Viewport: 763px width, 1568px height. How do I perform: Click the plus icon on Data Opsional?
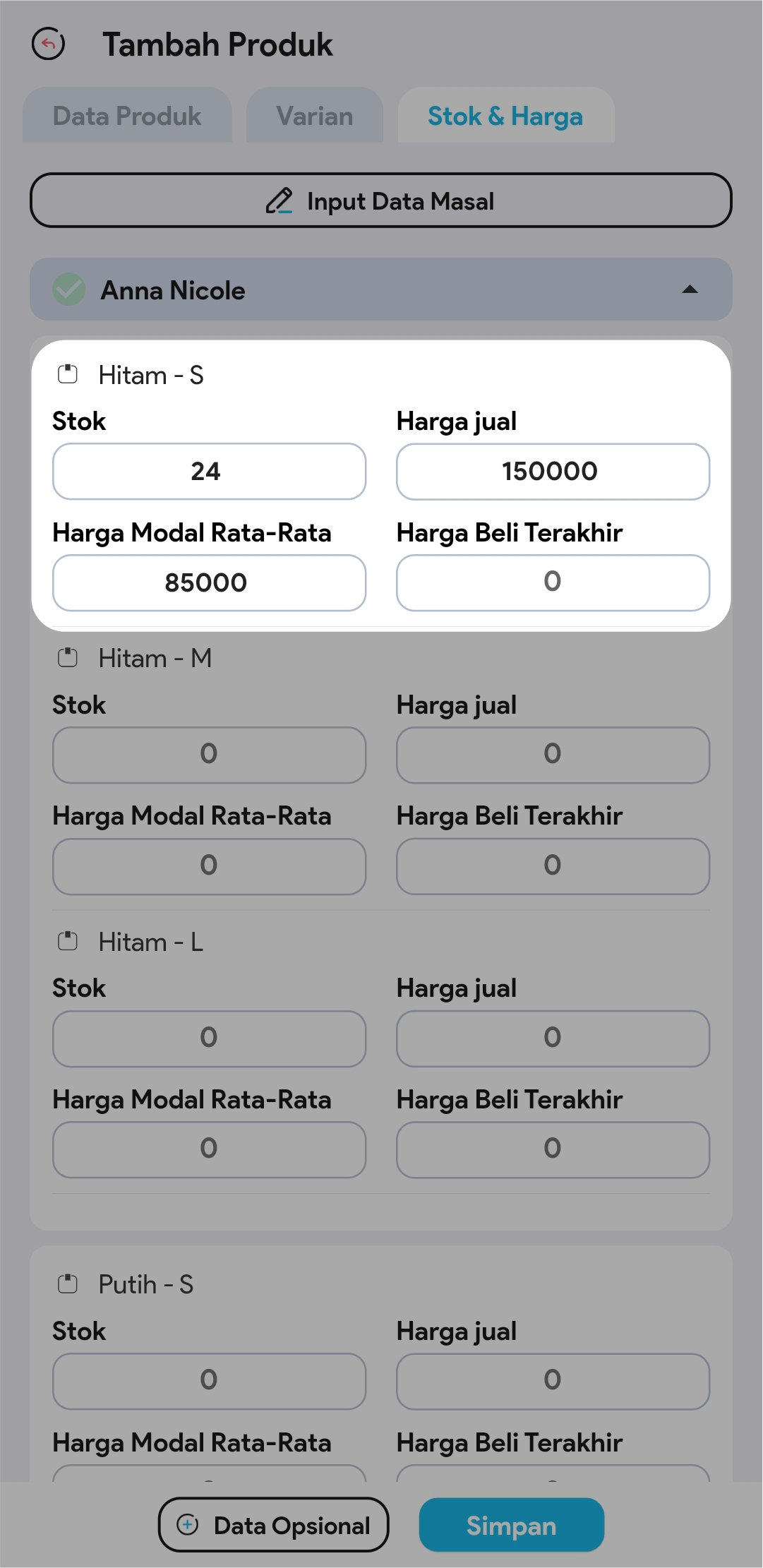pyautogui.click(x=188, y=1525)
